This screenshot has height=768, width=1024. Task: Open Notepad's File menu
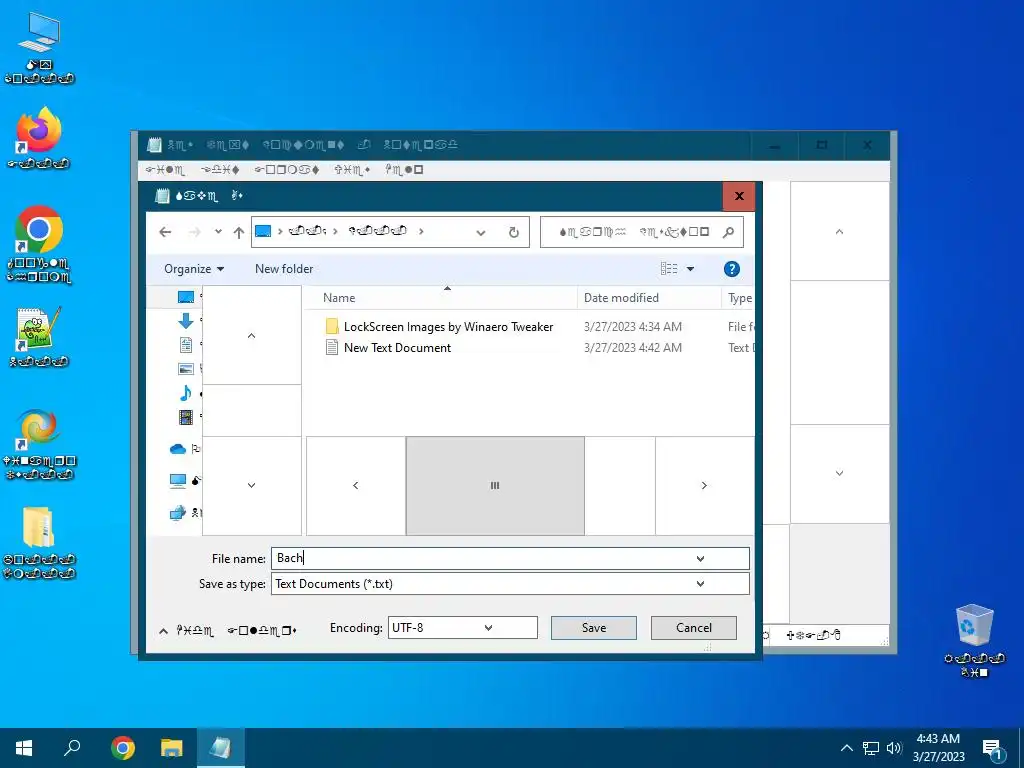click(165, 170)
